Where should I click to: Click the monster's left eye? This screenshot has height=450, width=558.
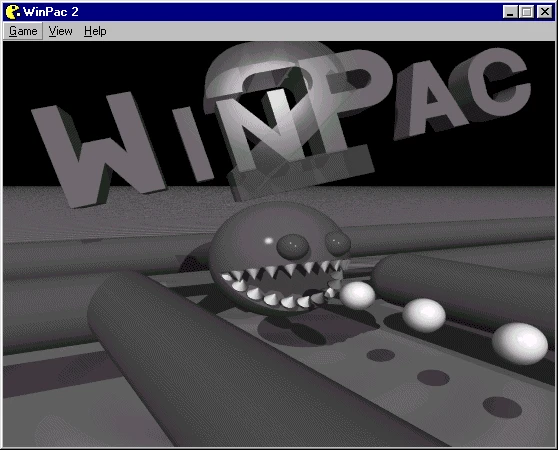coord(293,247)
